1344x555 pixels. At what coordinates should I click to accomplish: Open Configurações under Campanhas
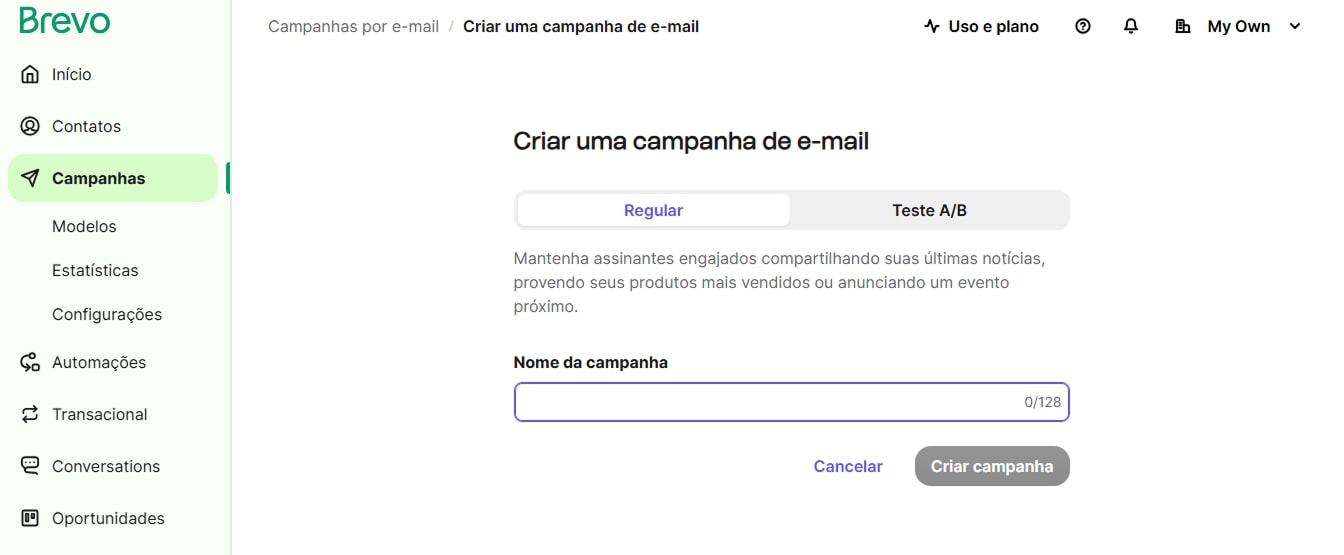tap(107, 314)
